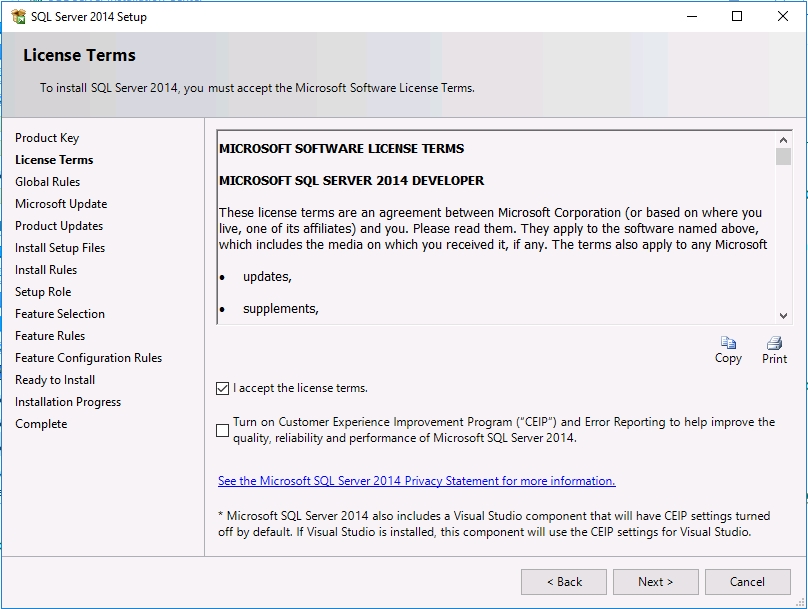Click the license text scroll down arrow

(783, 316)
